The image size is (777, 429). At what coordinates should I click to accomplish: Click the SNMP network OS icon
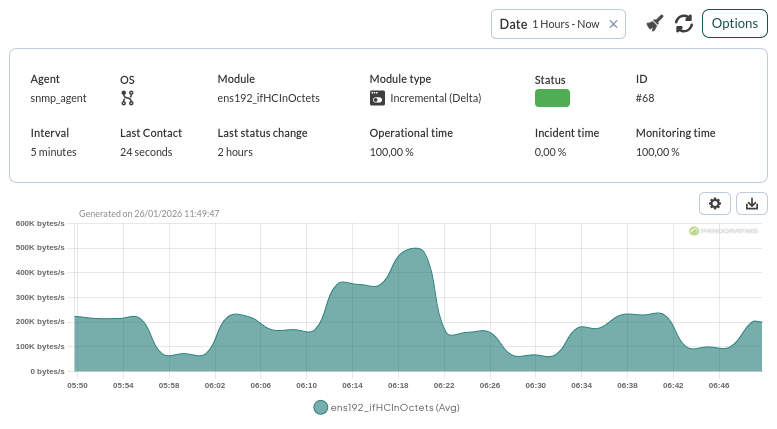pyautogui.click(x=127, y=98)
